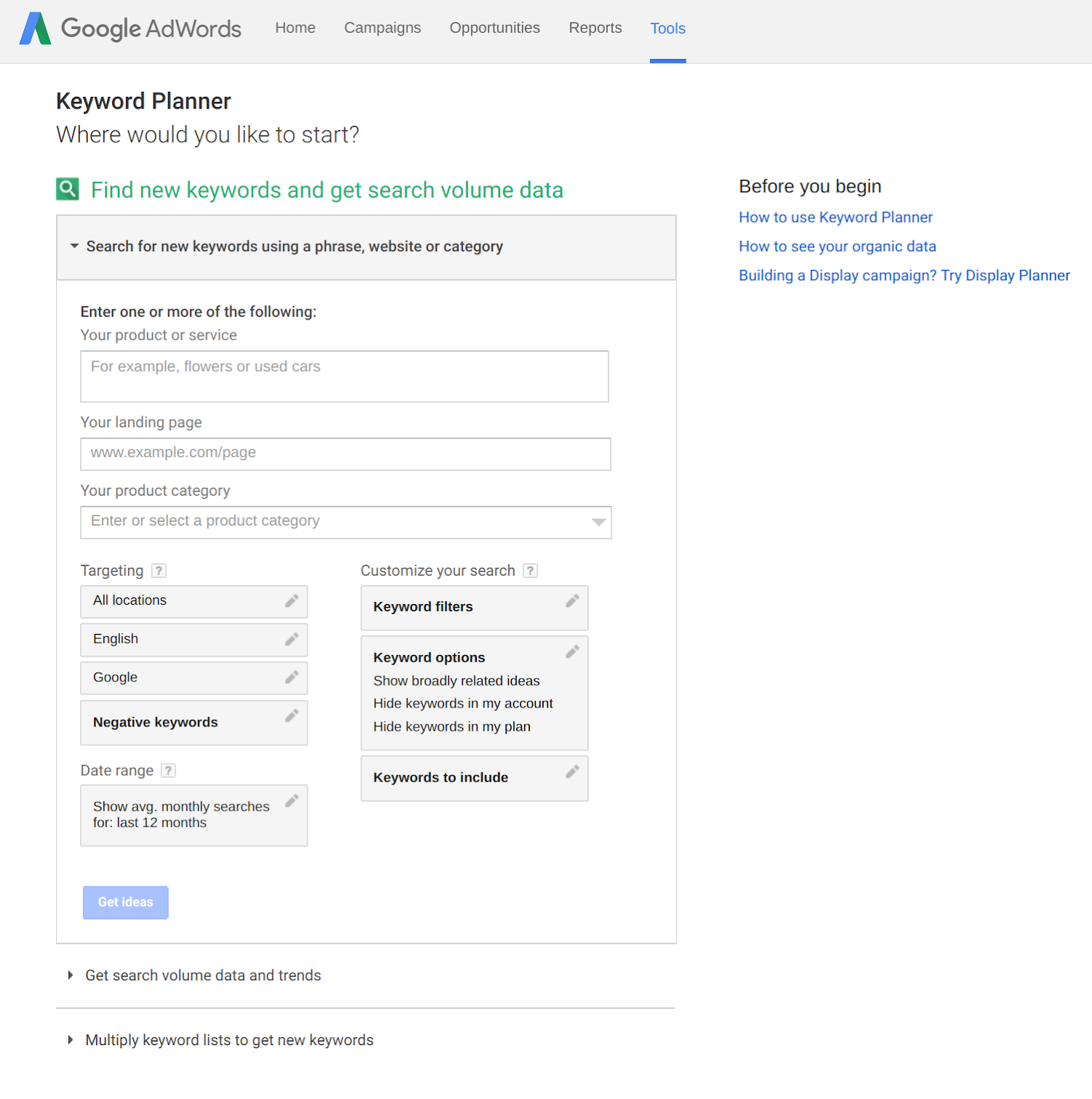Click the green search magnifier icon
Screen dimensions: 1092x1099
68,189
